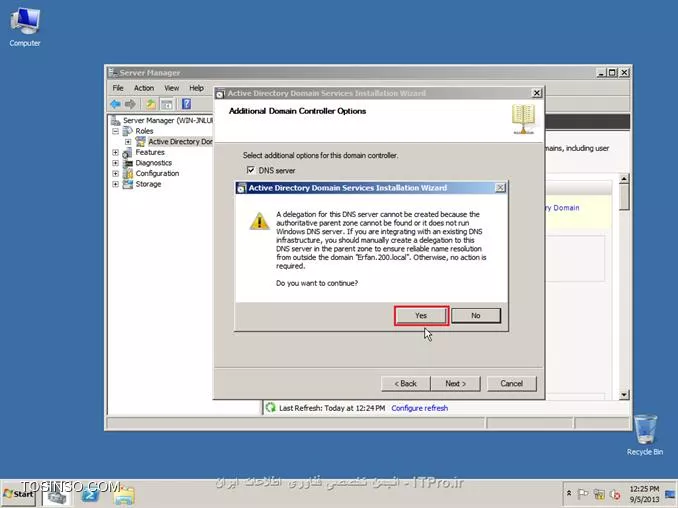Screen dimensions: 678x508
Task: Click the warning triangle icon in the dialog
Action: pyautogui.click(x=259, y=221)
